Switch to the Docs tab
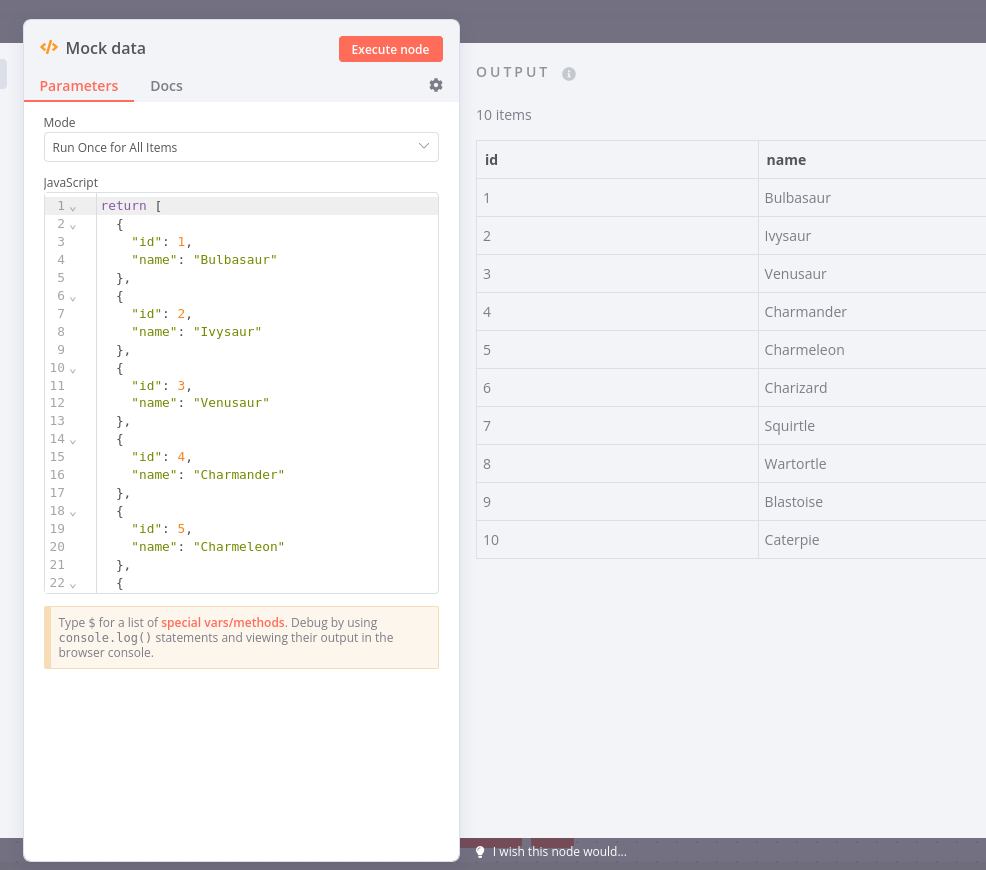This screenshot has height=870, width=986. pos(166,86)
